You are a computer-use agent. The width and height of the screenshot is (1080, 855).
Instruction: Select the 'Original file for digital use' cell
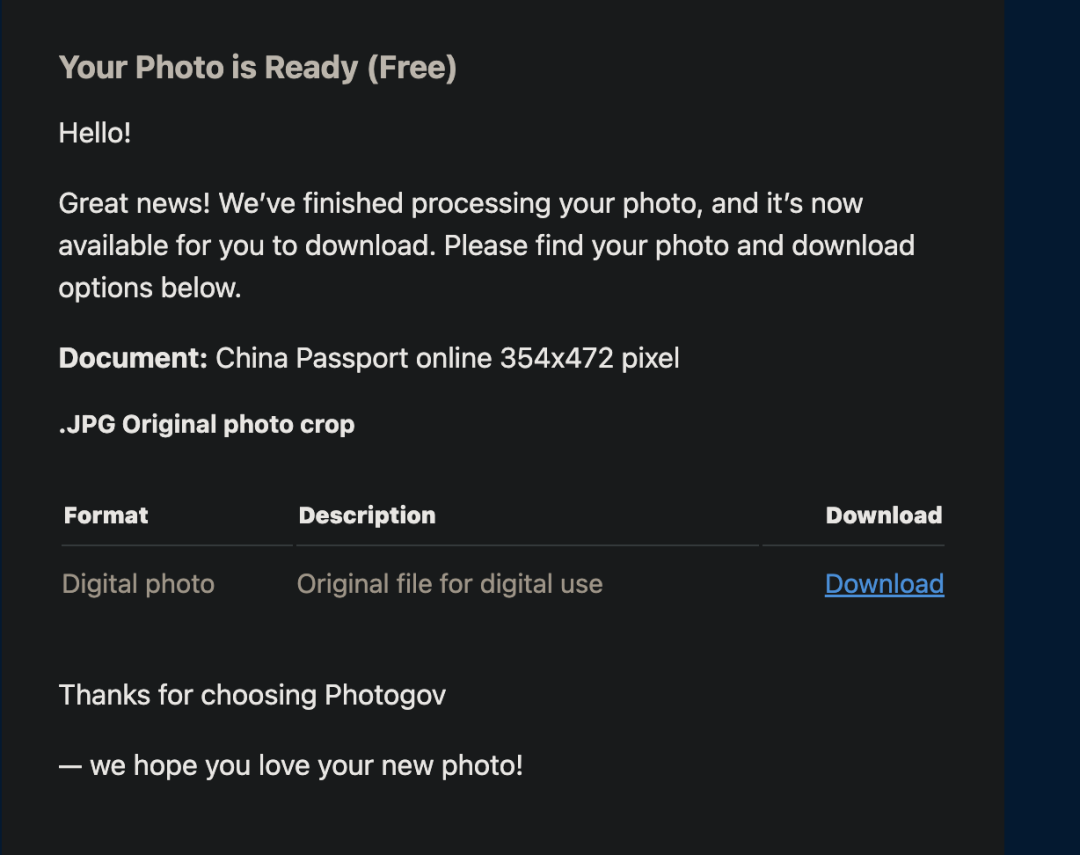point(450,584)
